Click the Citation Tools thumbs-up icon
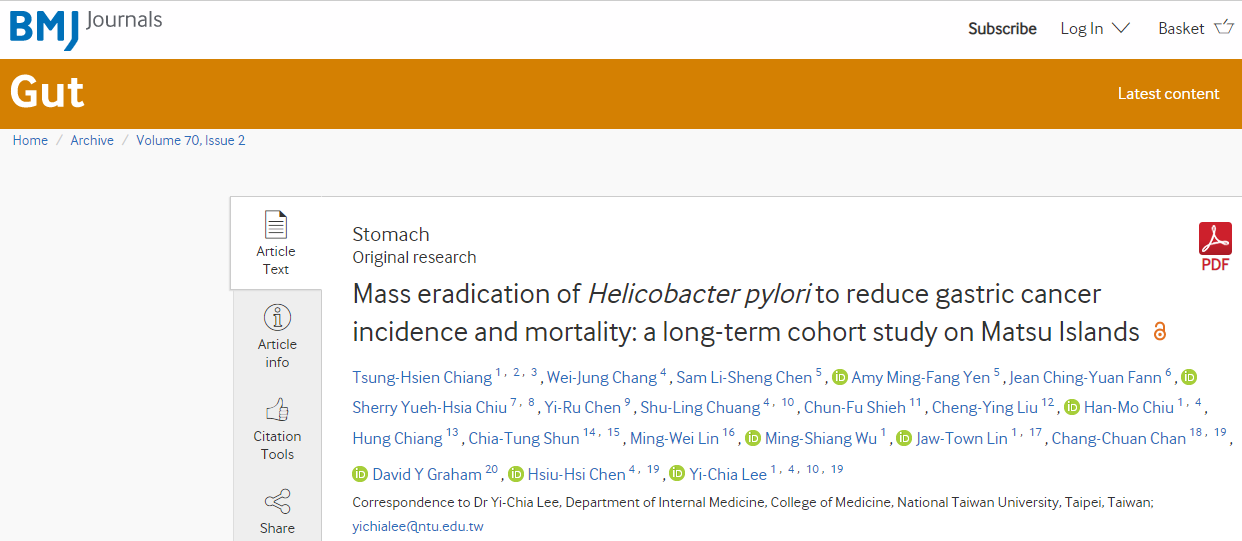 tap(277, 410)
